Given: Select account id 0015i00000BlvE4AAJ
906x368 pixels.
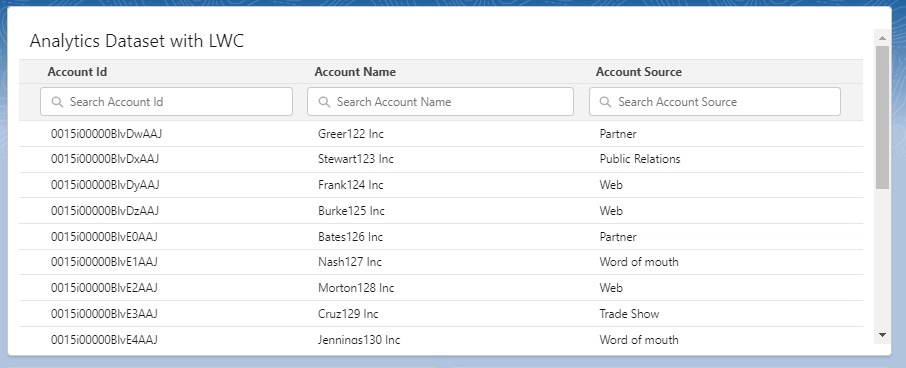Looking at the screenshot, I should pos(104,340).
